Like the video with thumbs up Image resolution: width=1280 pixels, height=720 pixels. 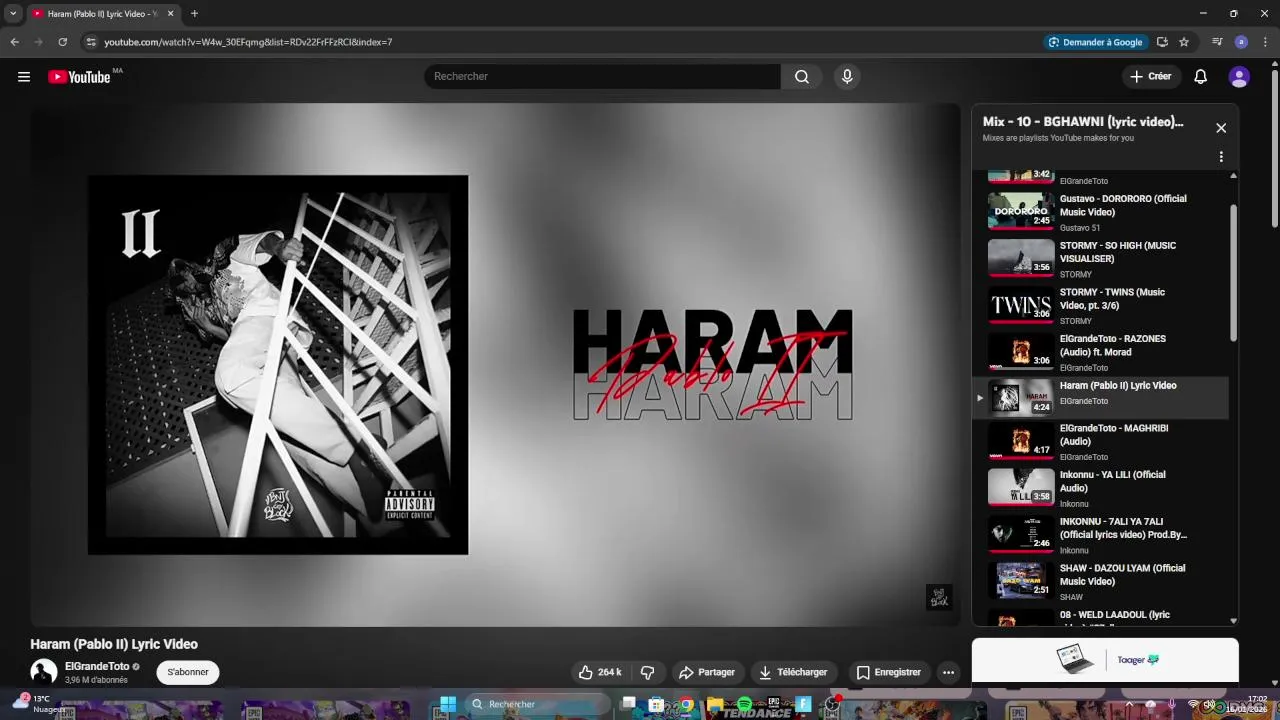pos(600,672)
